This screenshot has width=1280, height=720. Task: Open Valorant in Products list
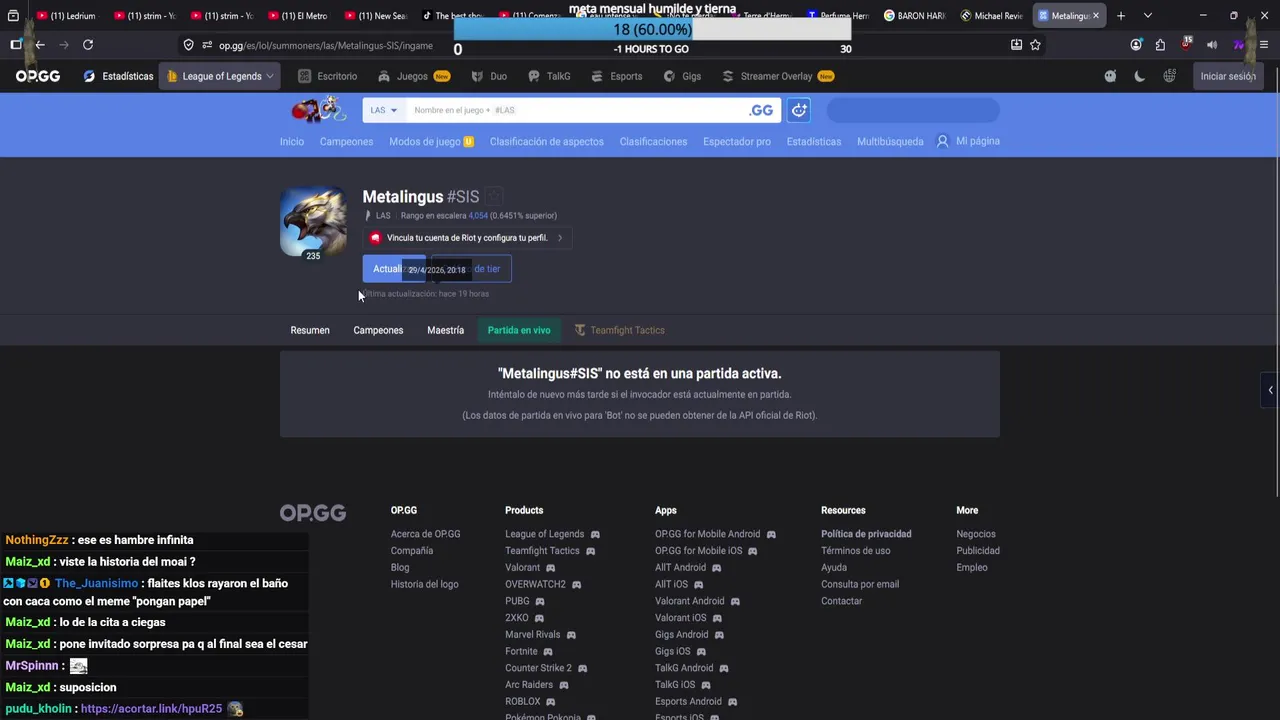click(x=530, y=568)
